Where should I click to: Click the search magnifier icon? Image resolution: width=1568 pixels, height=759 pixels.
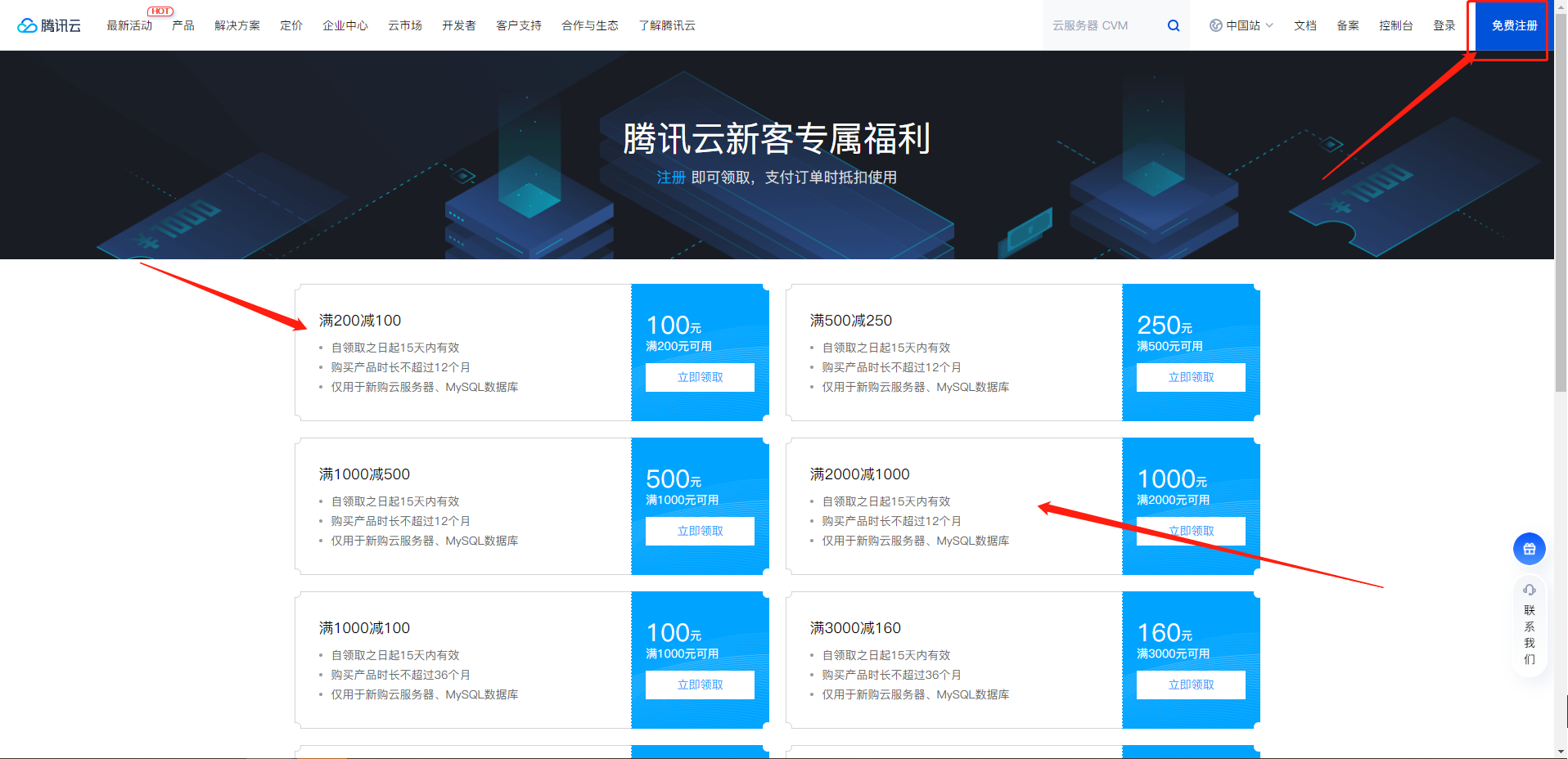tap(1174, 25)
